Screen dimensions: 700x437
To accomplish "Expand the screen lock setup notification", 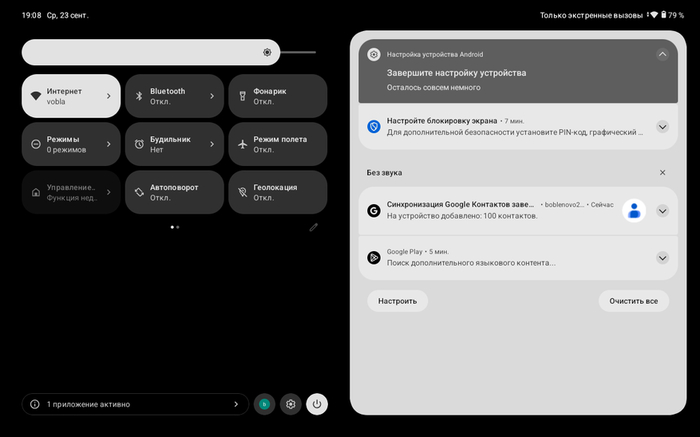I will click(662, 127).
